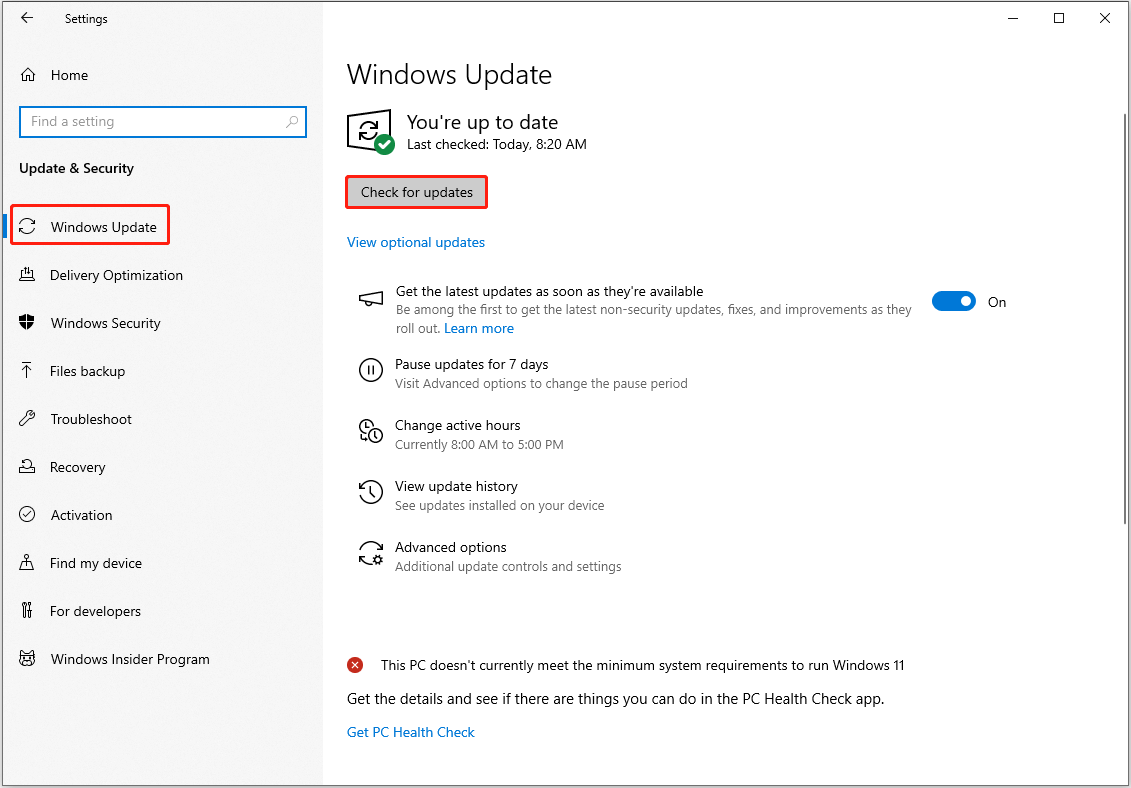Click the vertical scrollbar on the right

tap(1125, 320)
